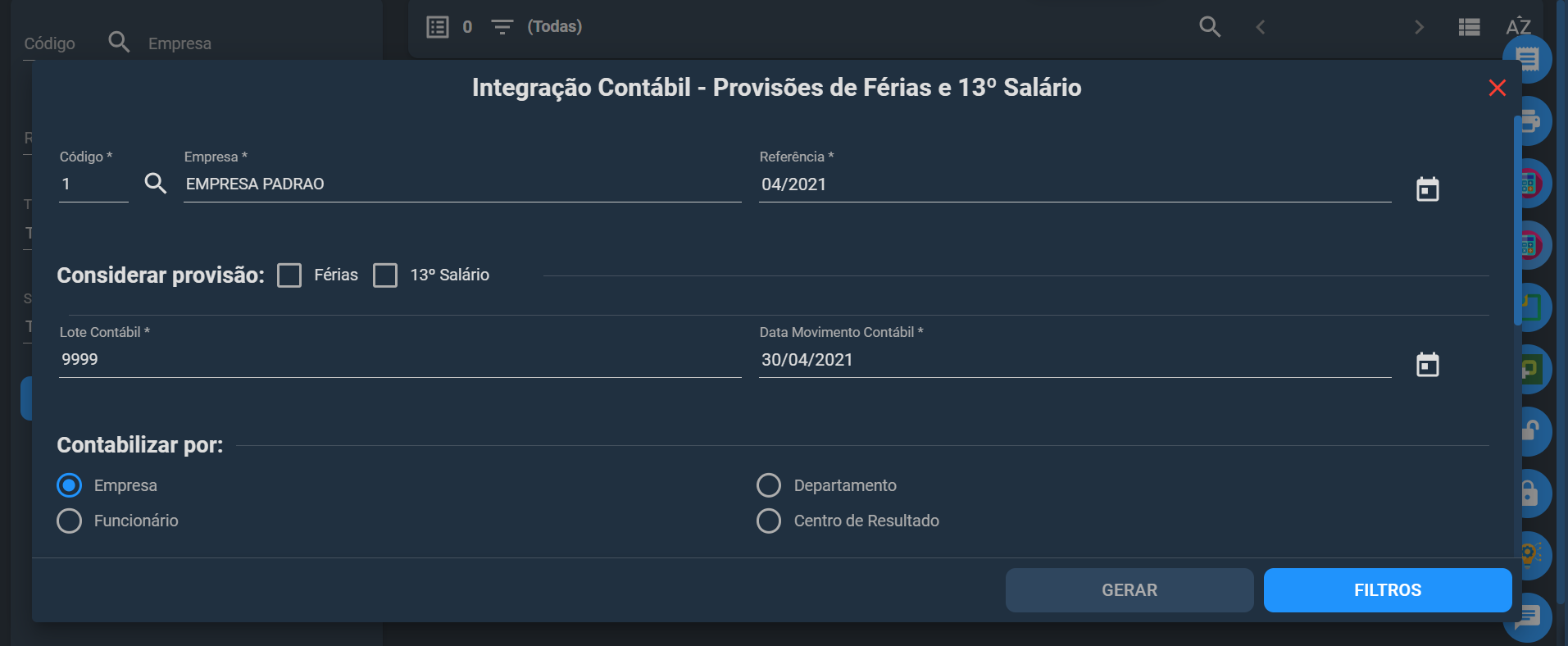
Task: Click the GERAR button
Action: (x=1129, y=590)
